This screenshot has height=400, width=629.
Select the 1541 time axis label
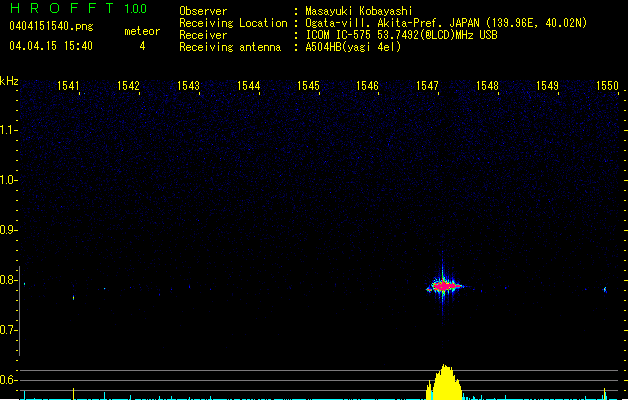pyautogui.click(x=69, y=86)
